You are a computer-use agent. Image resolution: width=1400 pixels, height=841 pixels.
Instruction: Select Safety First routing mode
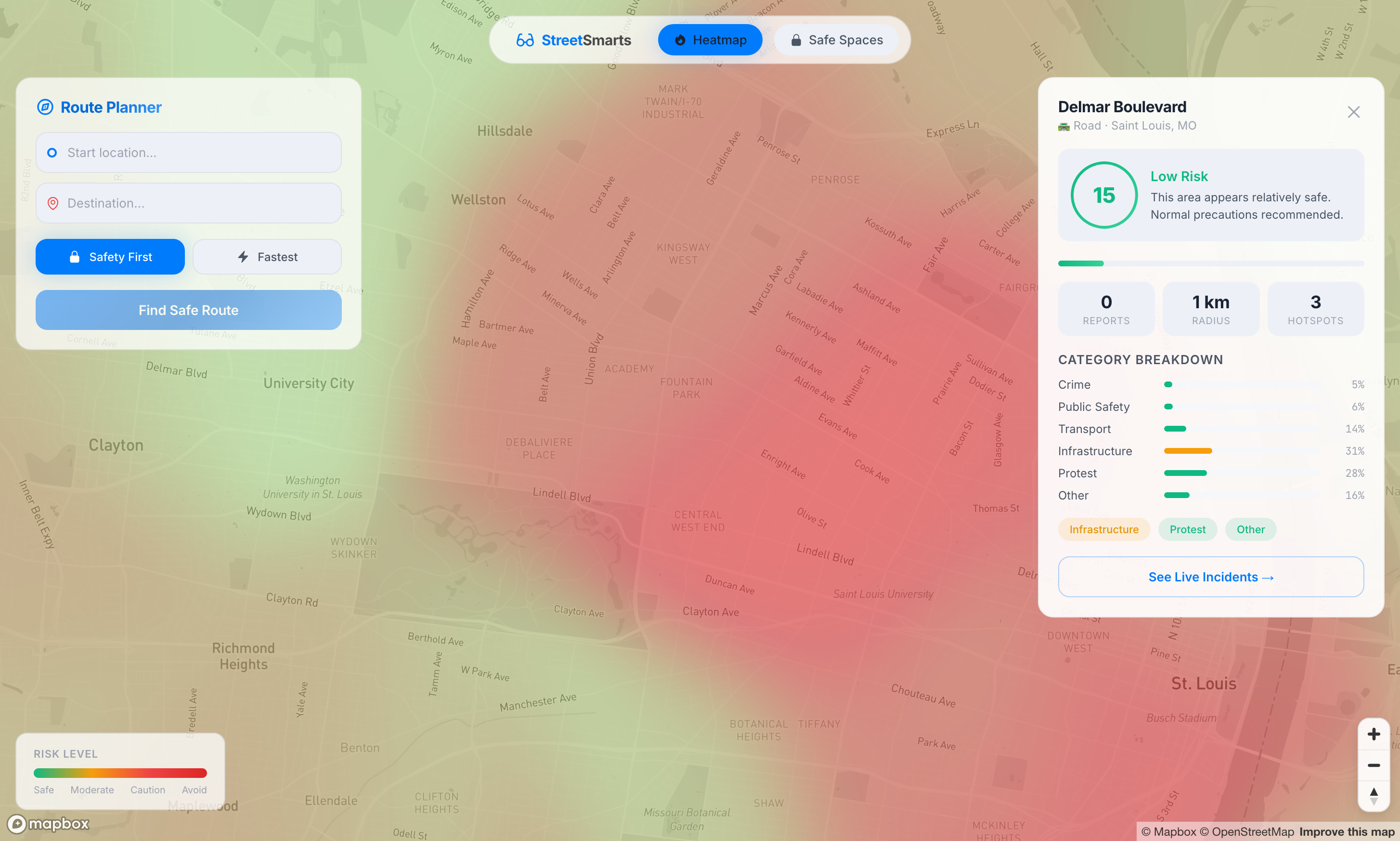pyautogui.click(x=110, y=257)
